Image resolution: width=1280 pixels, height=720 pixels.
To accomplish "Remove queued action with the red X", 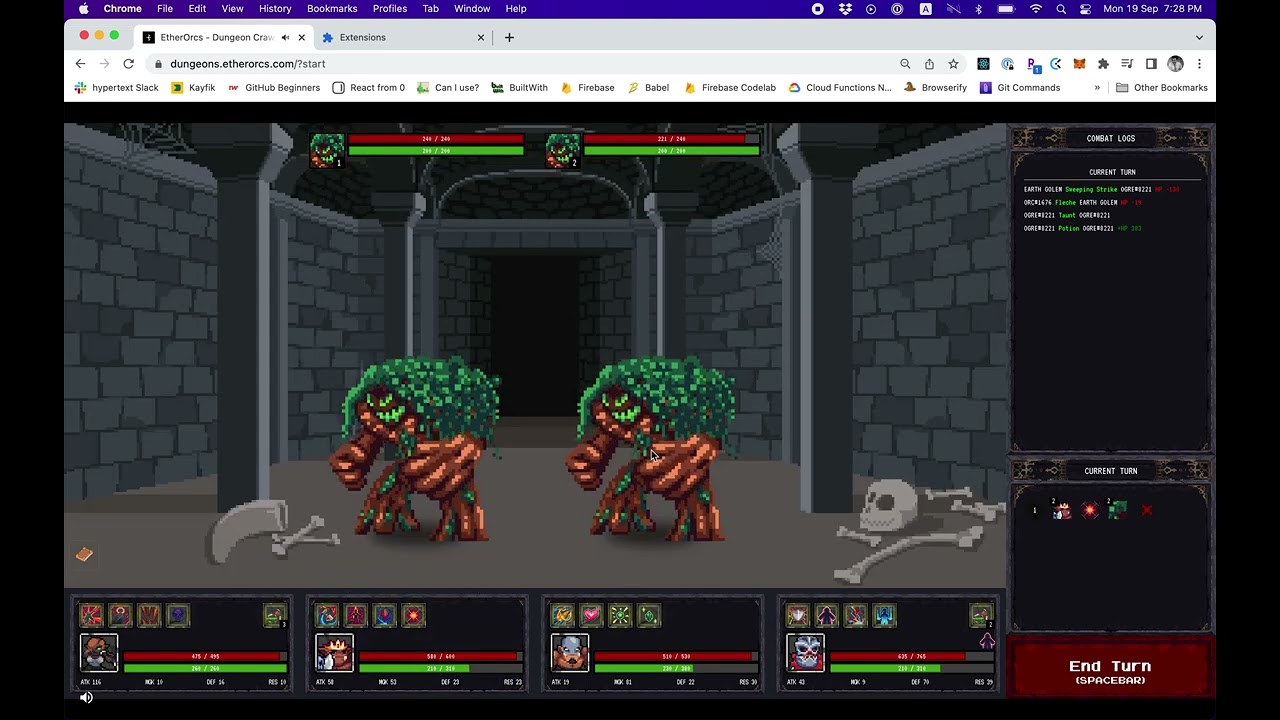I will [x=1147, y=510].
